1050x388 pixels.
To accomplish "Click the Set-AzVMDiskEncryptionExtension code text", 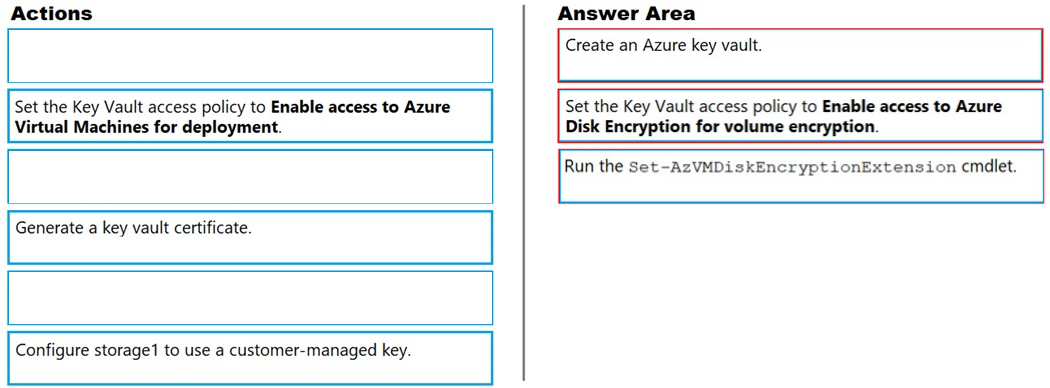I will coord(792,168).
